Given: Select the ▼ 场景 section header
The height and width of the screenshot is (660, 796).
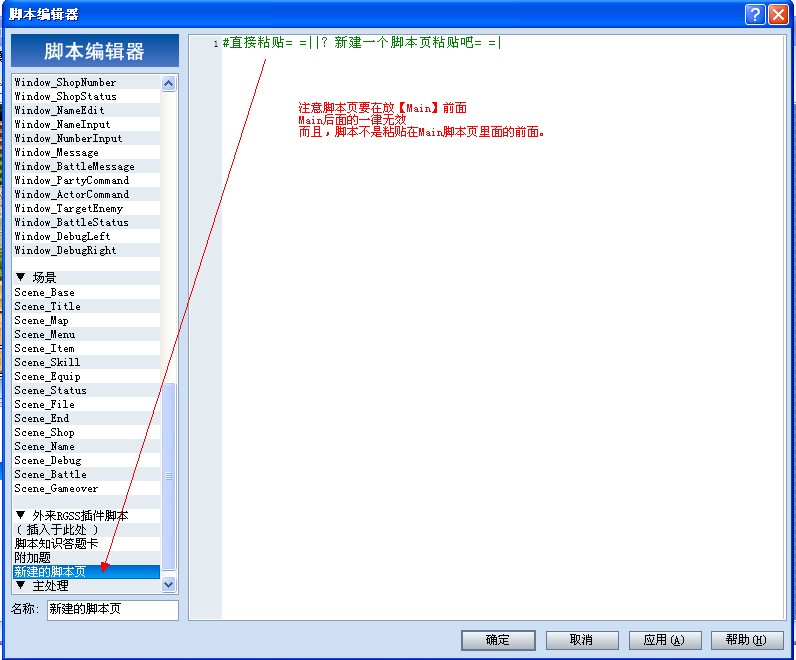Looking at the screenshot, I should (86, 278).
